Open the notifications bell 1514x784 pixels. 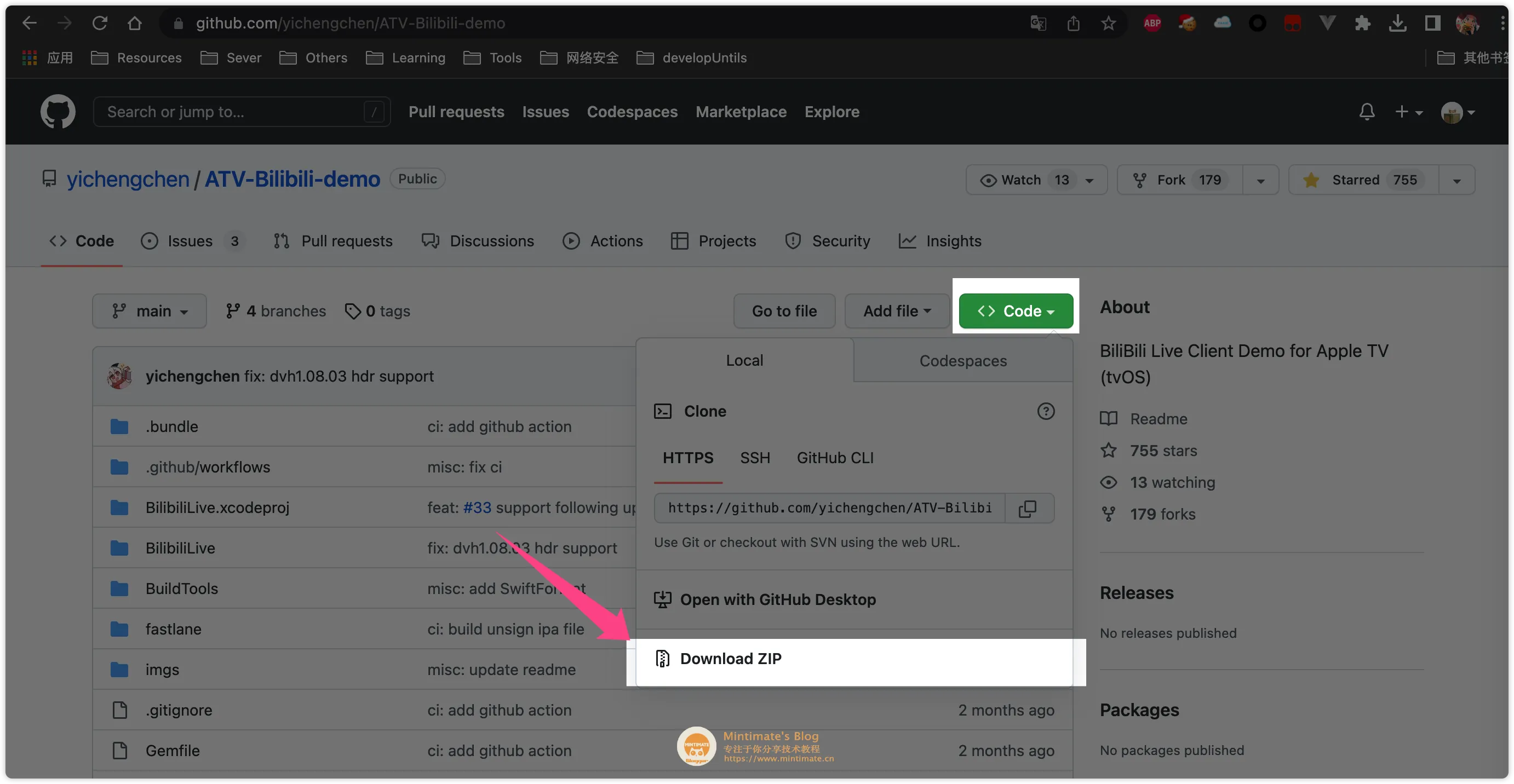click(1367, 112)
